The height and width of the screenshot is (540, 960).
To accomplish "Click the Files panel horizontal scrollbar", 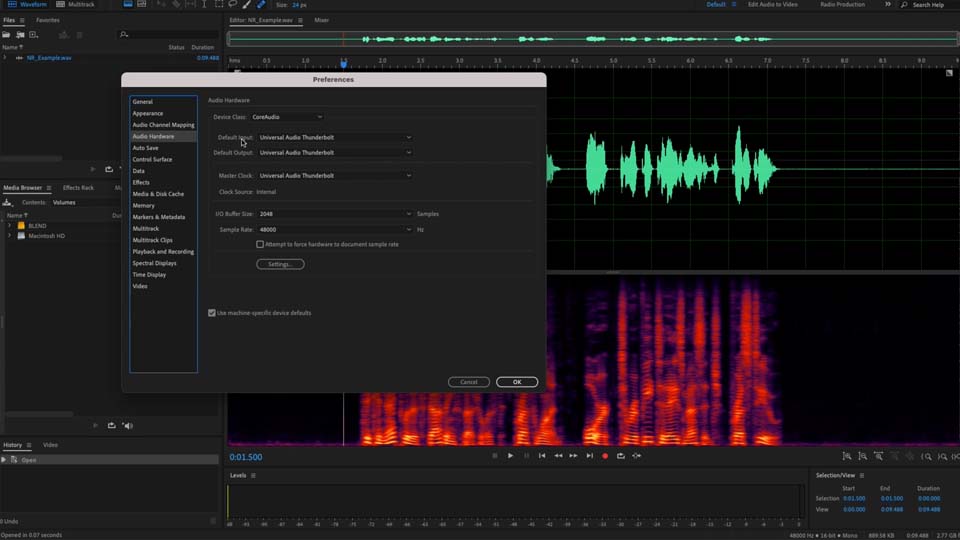I will (31, 159).
